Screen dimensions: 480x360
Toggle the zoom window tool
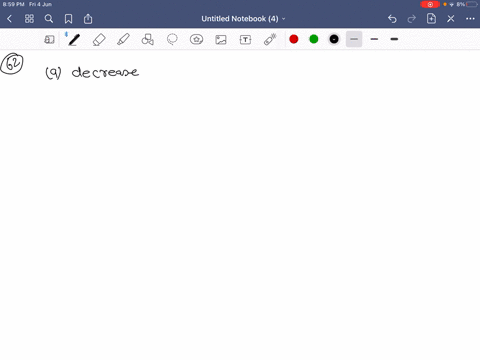pyautogui.click(x=49, y=40)
